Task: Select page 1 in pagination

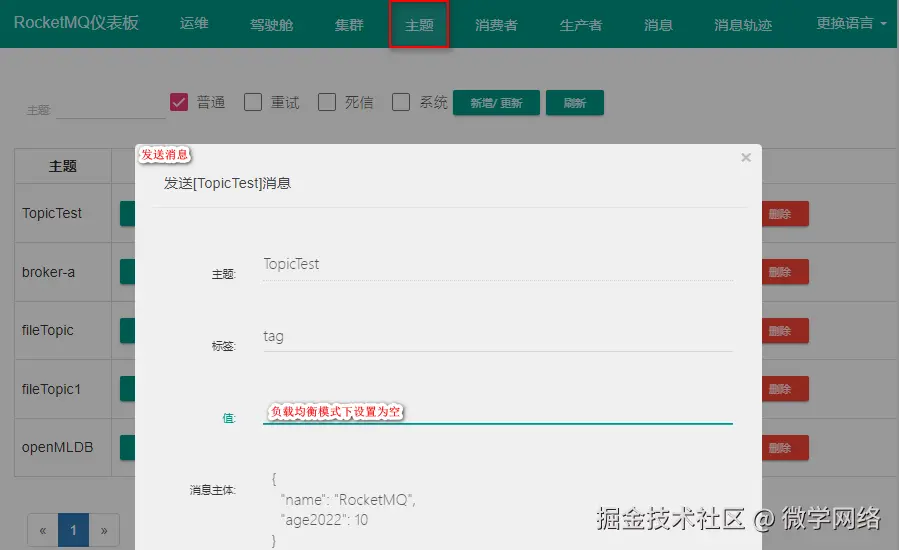Action: pos(73,531)
